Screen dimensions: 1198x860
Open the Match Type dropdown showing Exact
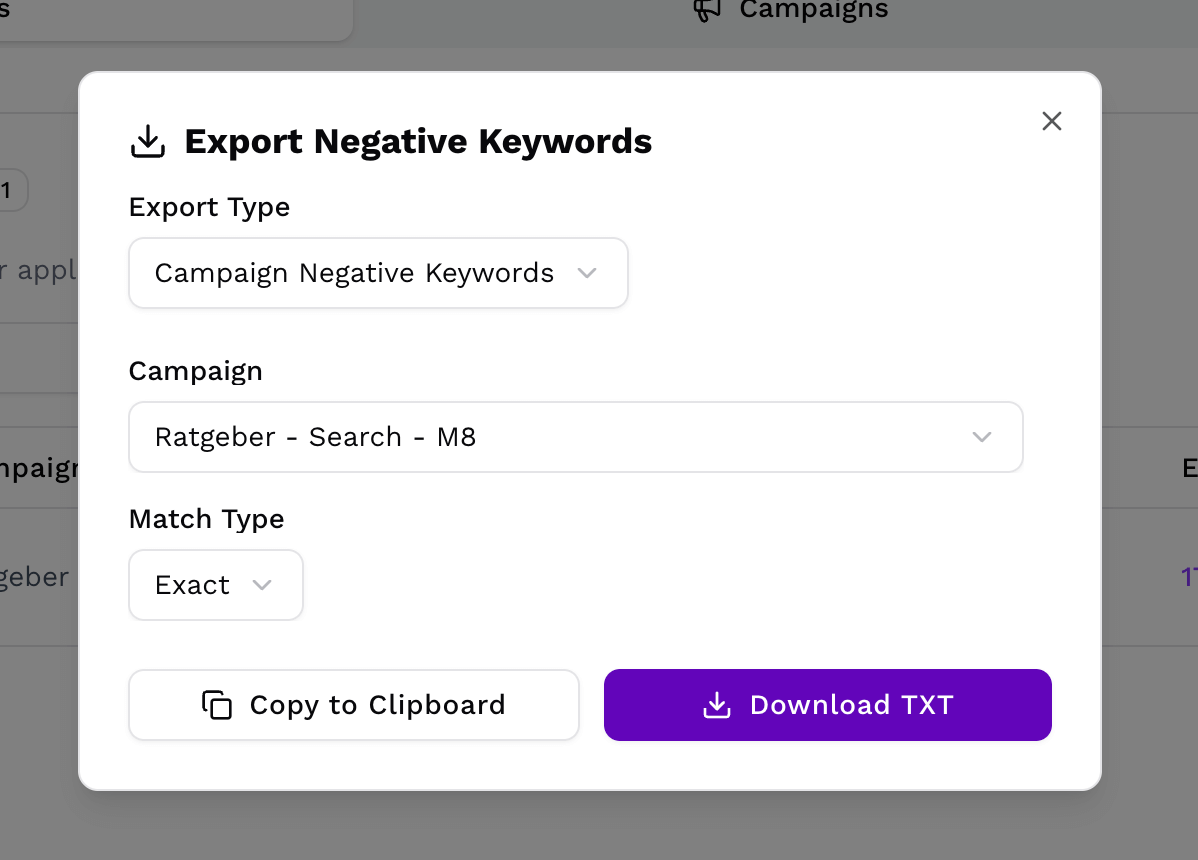pyautogui.click(x=215, y=585)
